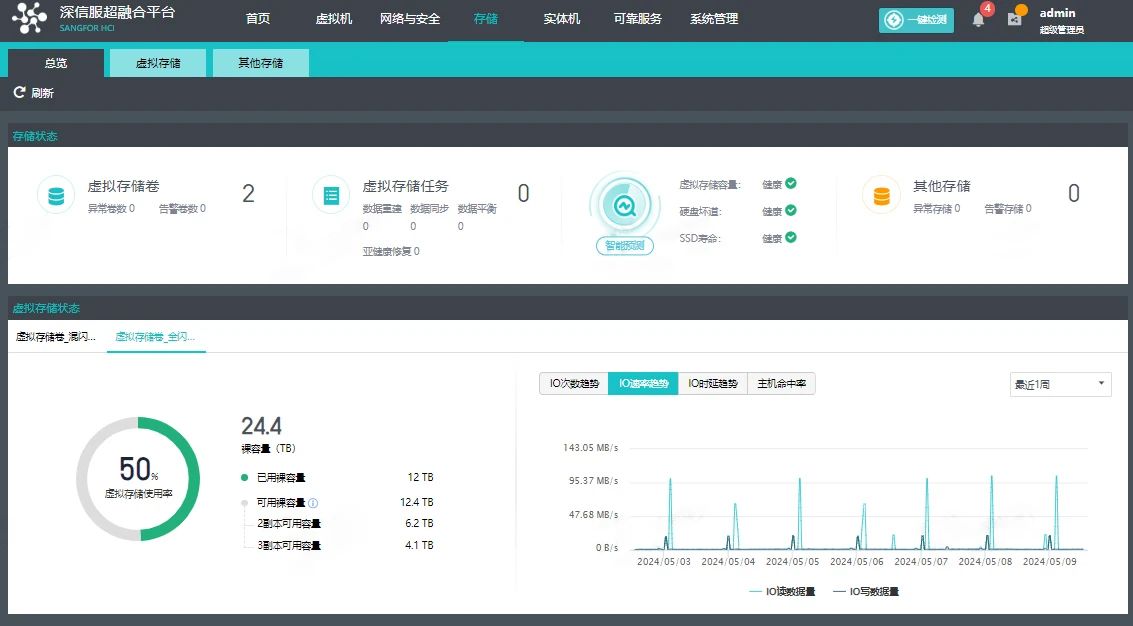Viewport: 1133px width, 626px height.
Task: Click the 50% storage usage donut chart
Action: point(138,479)
